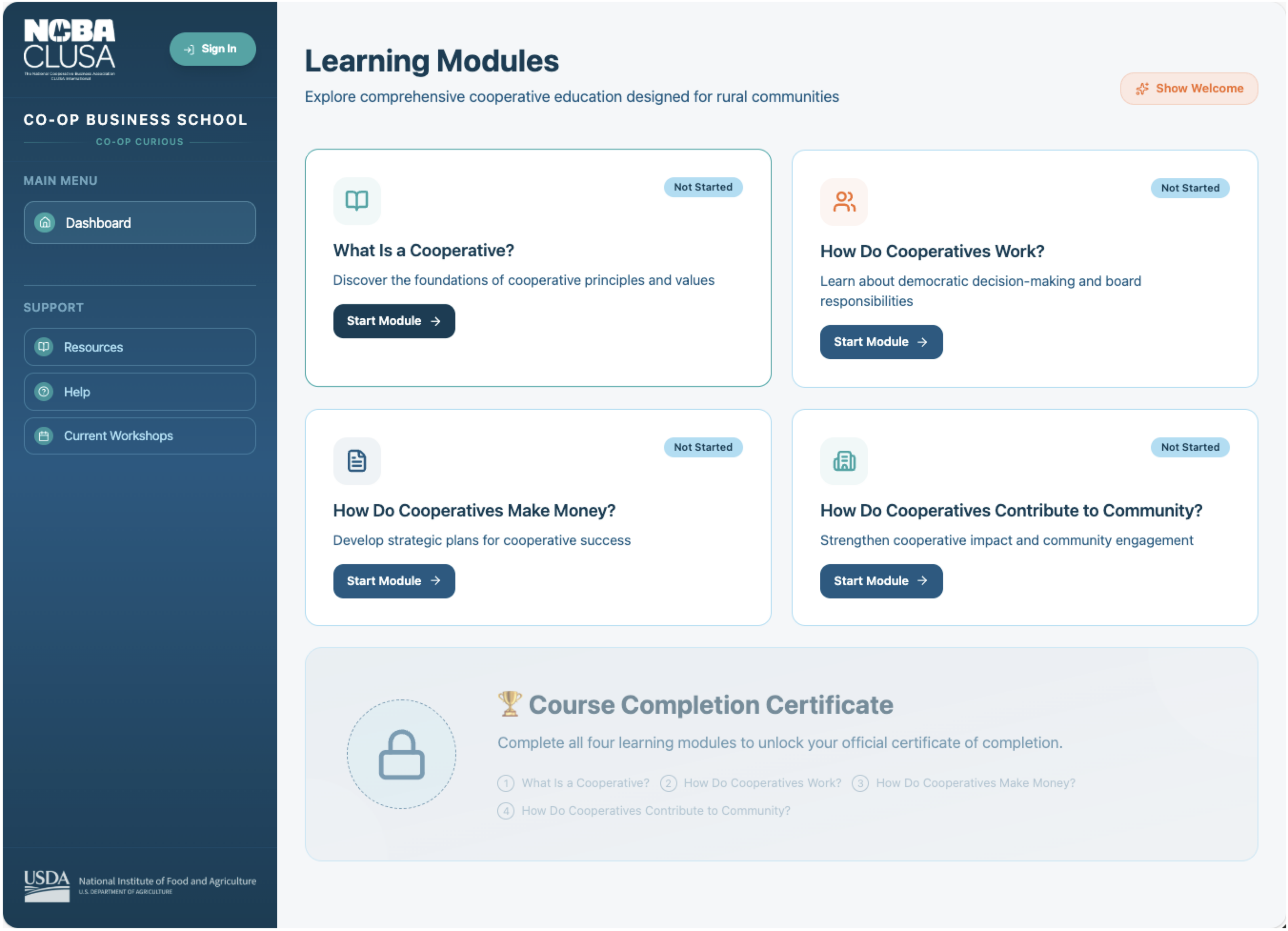Click Not Started badge on What Is a Cooperative

click(x=703, y=187)
